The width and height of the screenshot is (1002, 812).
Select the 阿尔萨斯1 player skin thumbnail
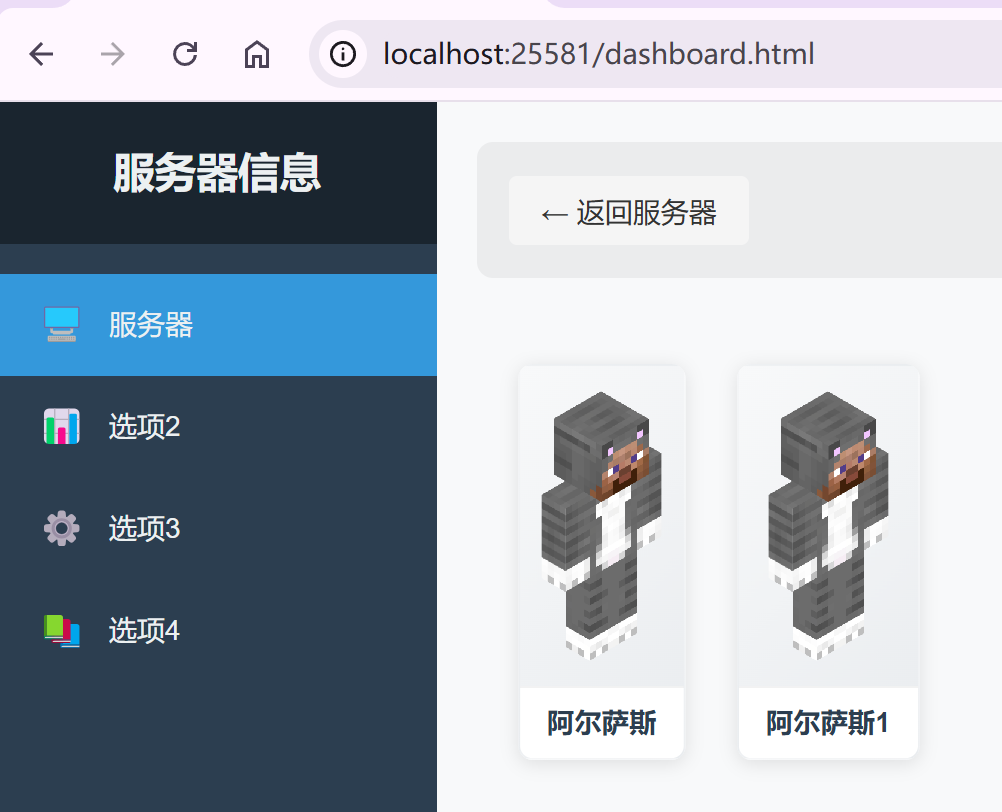click(x=828, y=526)
